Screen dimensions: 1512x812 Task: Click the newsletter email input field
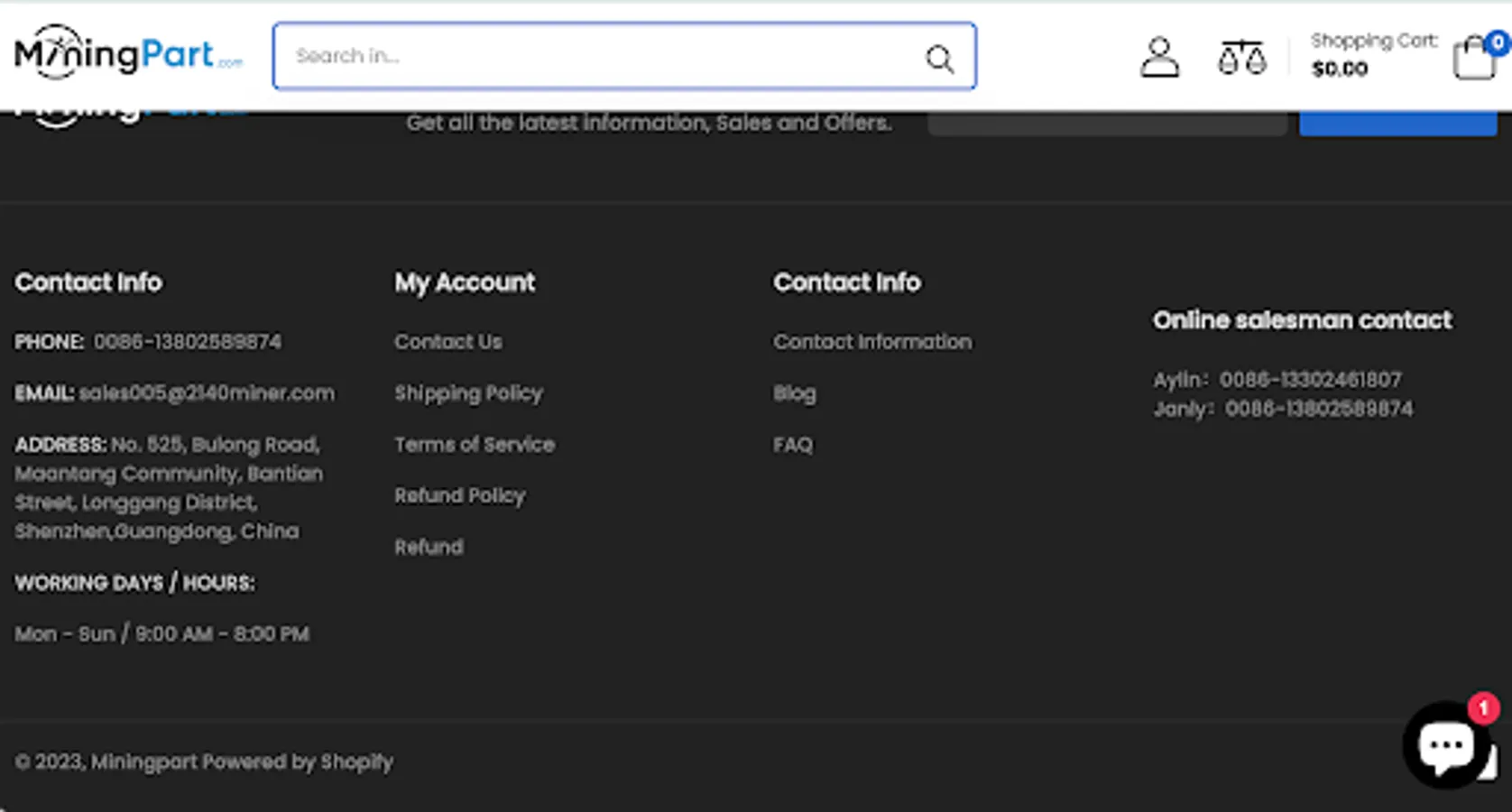[x=1107, y=125]
